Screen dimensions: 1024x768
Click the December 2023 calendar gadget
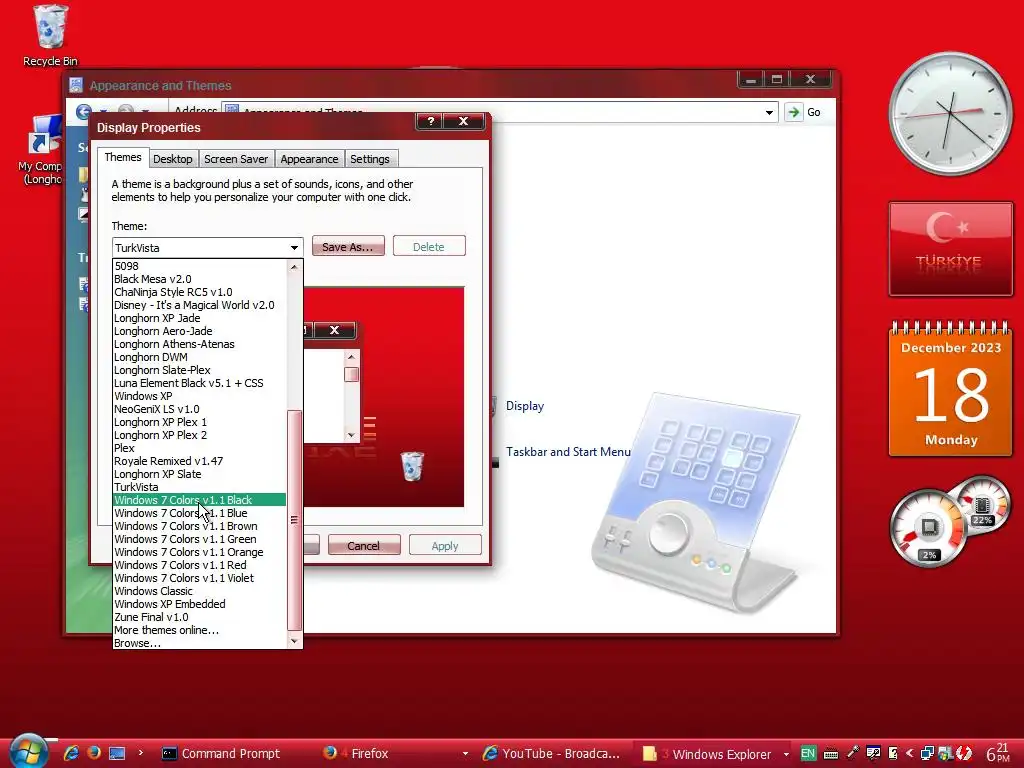point(951,388)
